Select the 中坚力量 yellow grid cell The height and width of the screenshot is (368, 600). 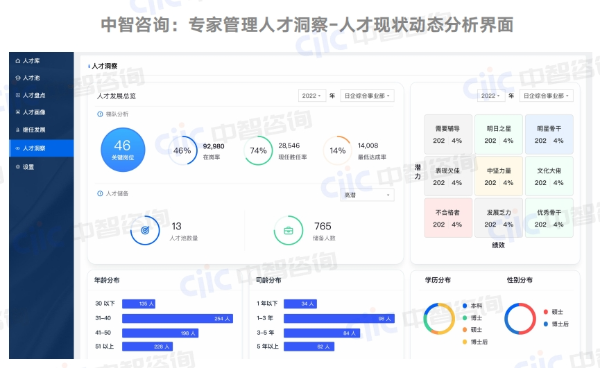coord(499,176)
